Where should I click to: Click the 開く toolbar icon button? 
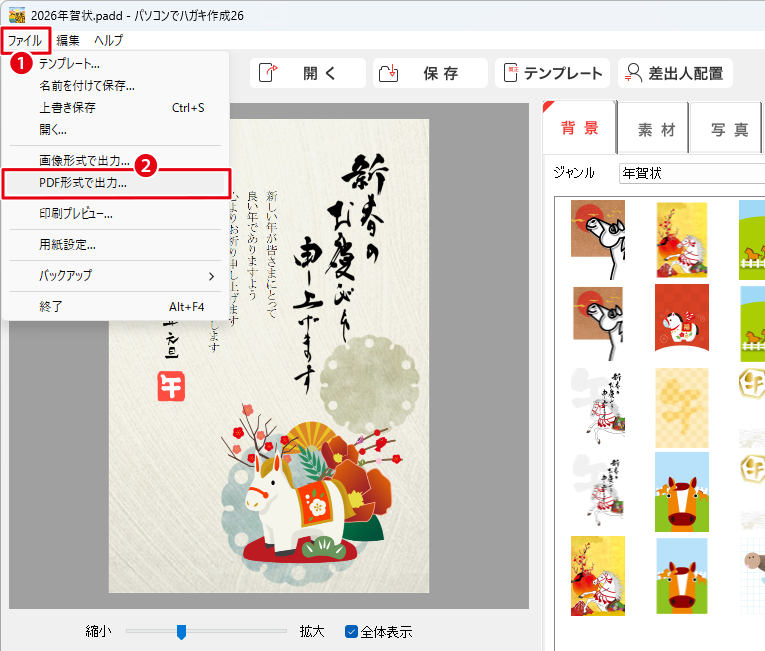click(x=306, y=73)
